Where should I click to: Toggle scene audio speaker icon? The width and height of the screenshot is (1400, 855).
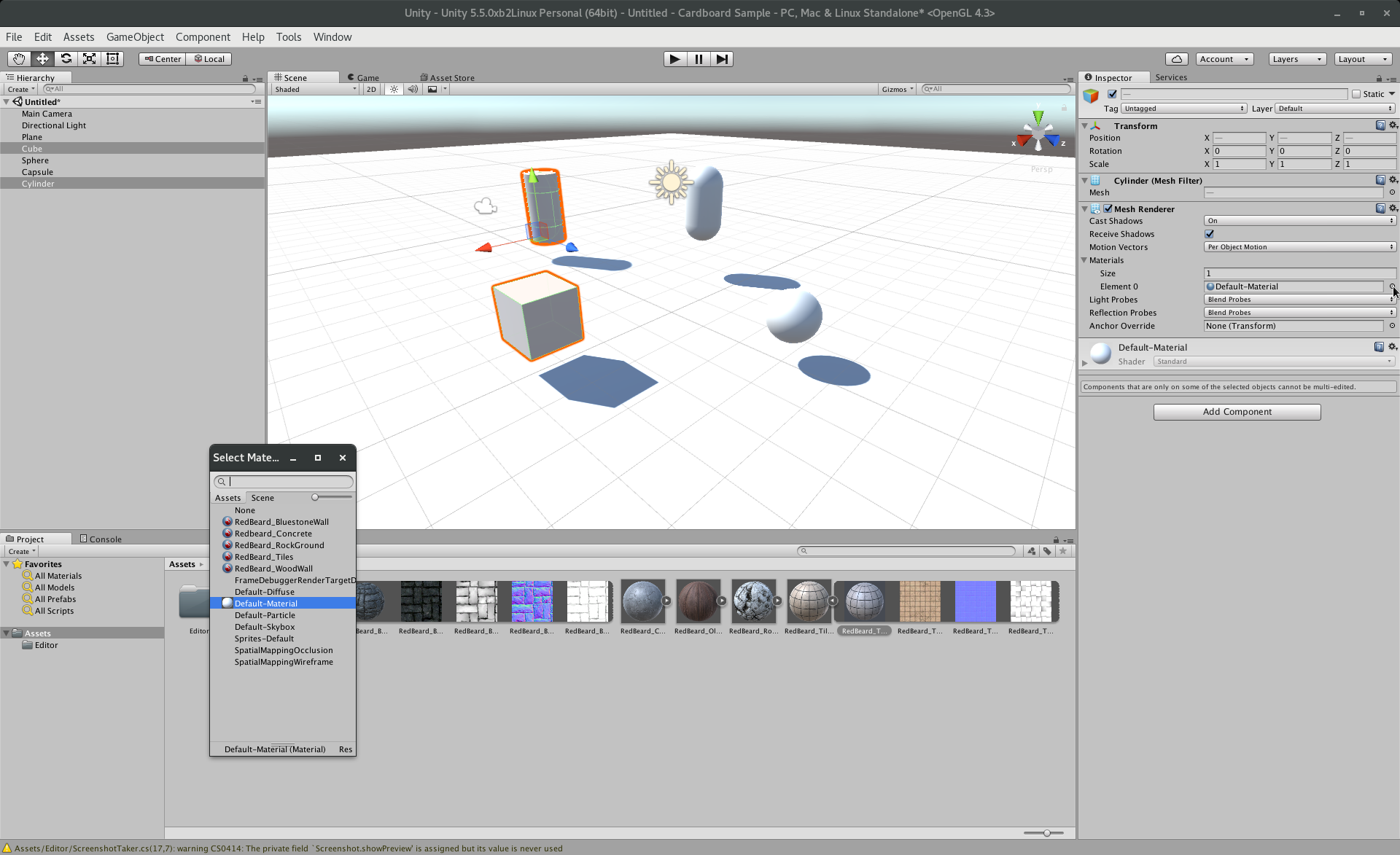(x=413, y=89)
